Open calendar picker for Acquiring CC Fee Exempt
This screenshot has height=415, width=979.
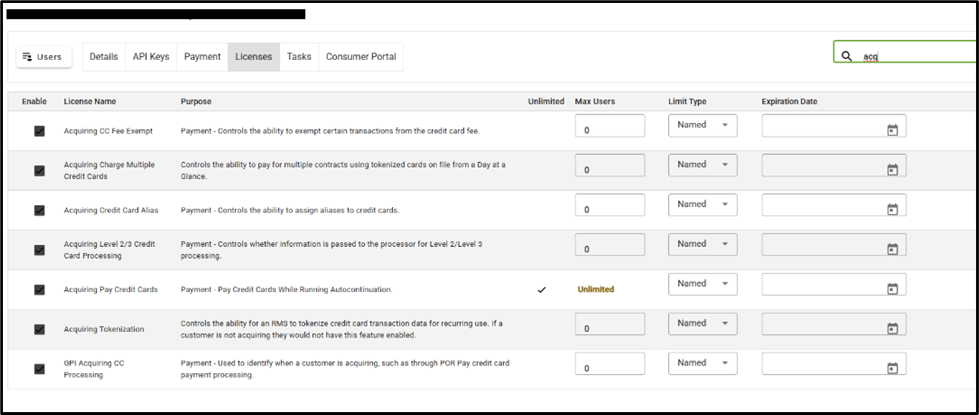(892, 130)
